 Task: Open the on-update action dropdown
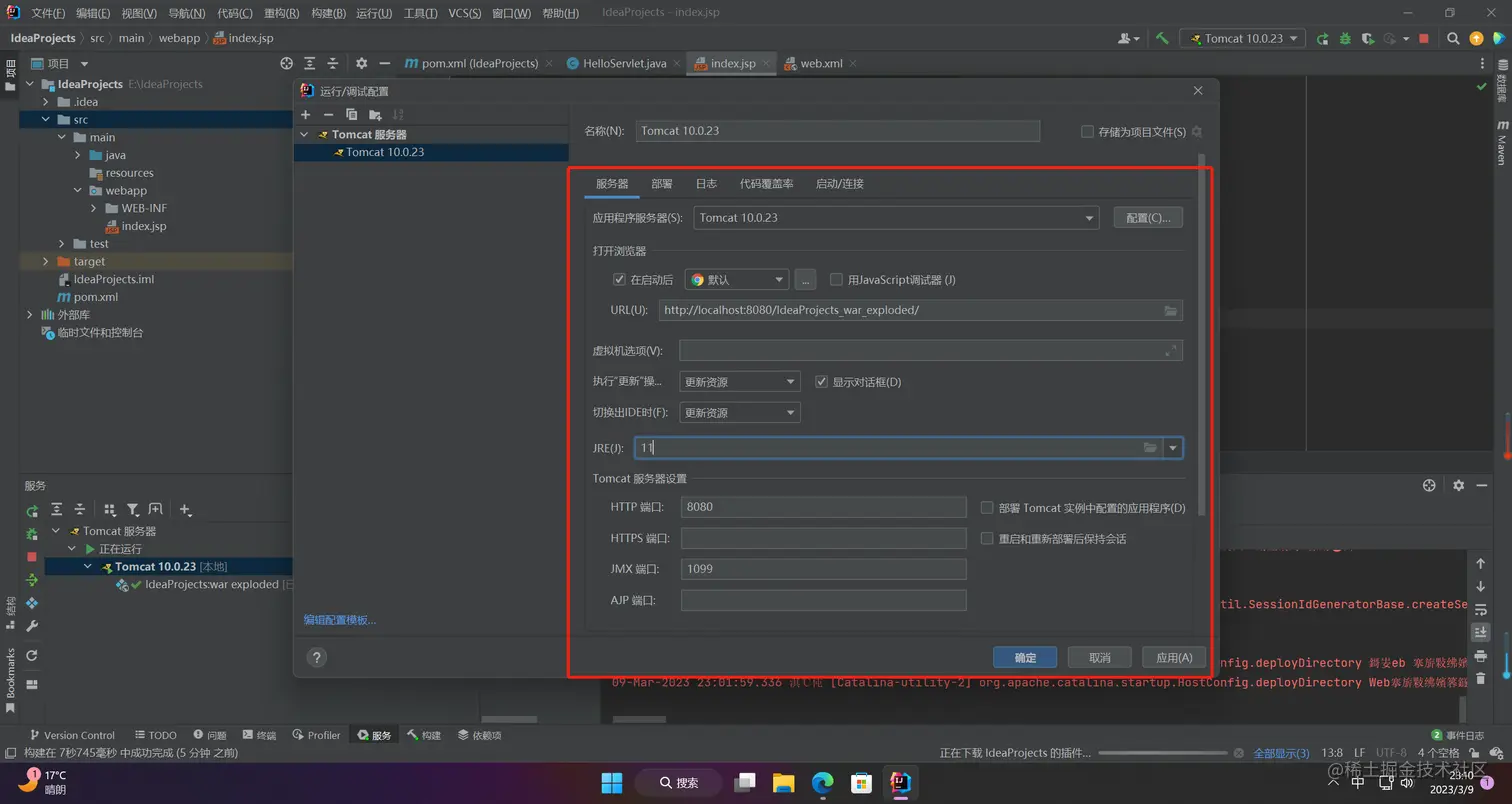740,382
